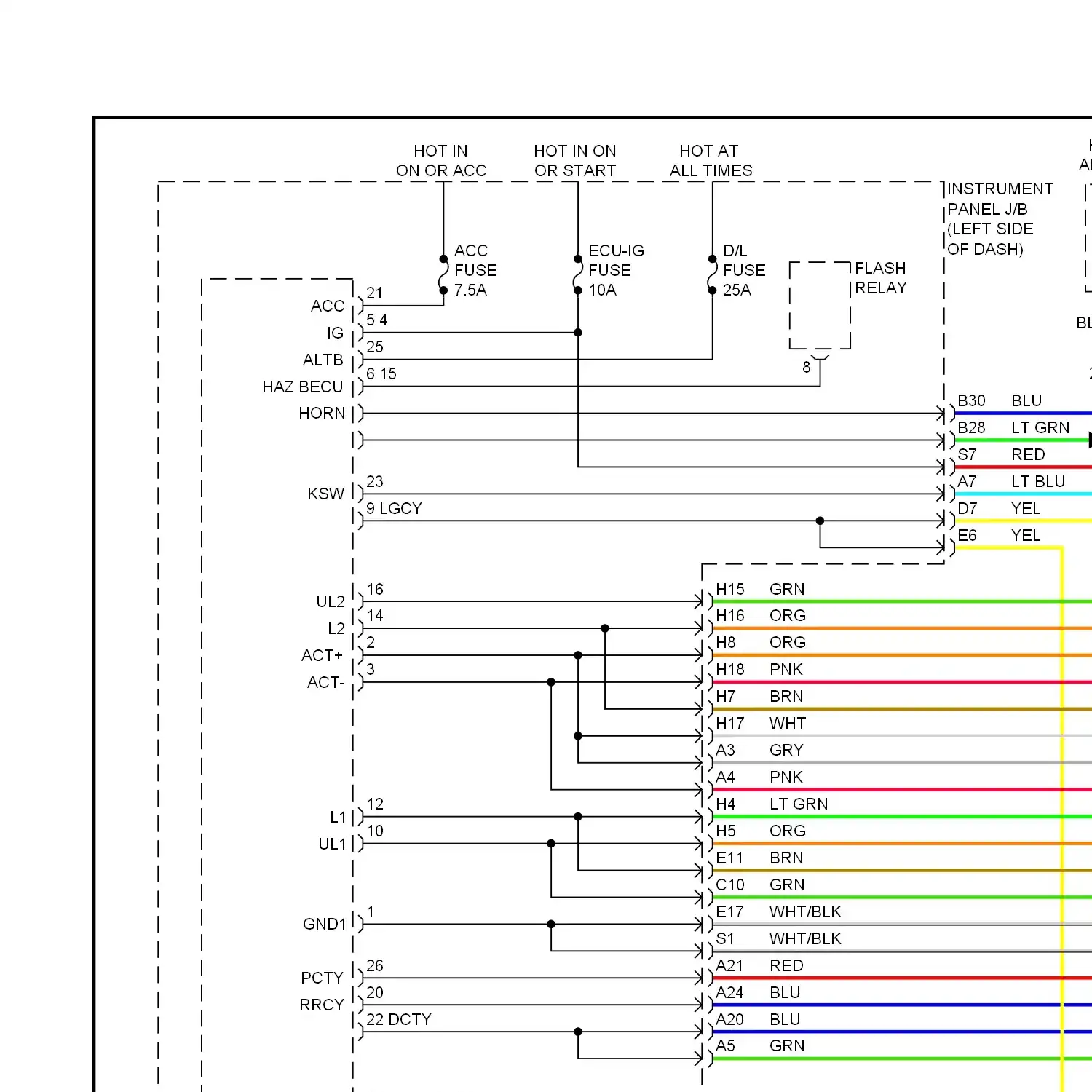Click the "LT BLU" wire color text
1092x1092 pixels.
[1038, 481]
